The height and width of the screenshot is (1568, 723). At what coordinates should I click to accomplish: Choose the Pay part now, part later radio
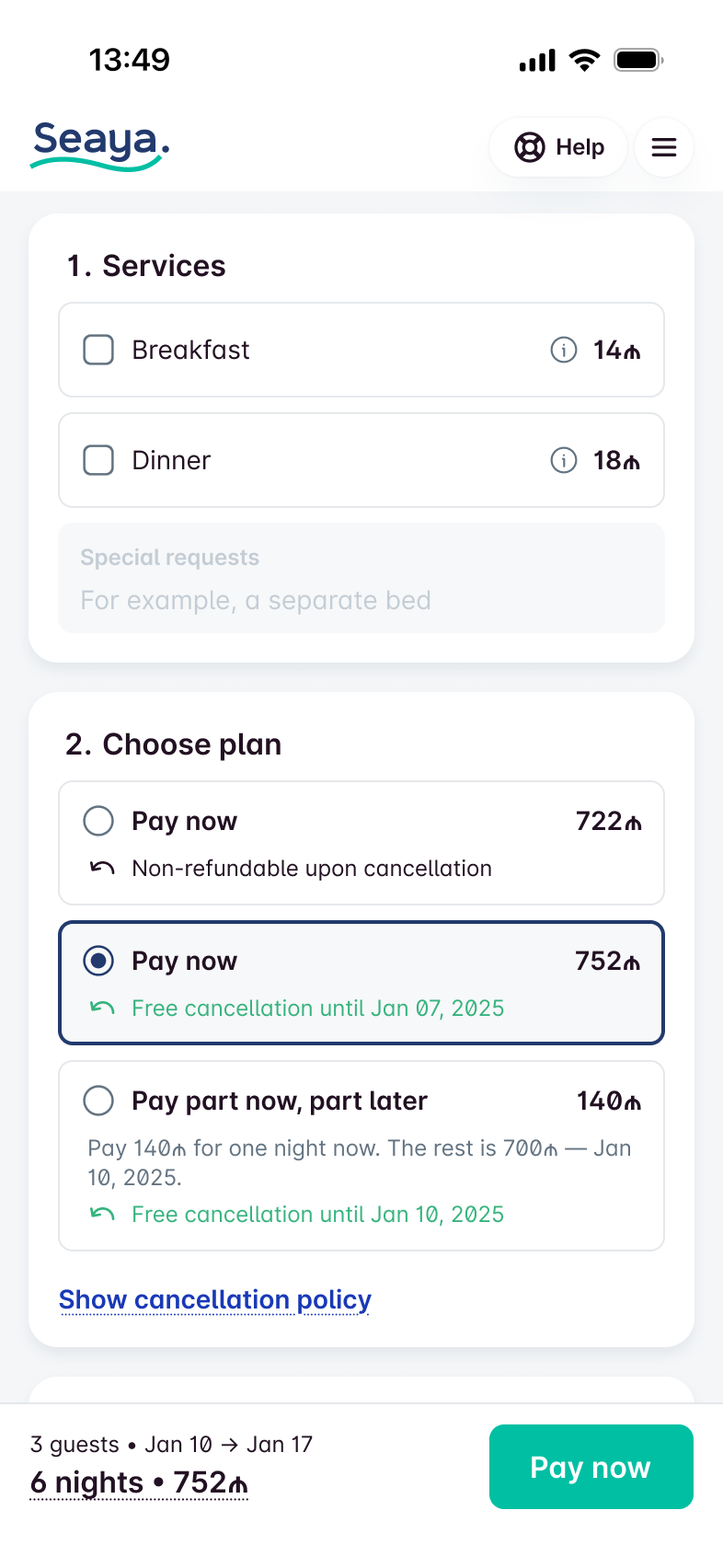point(98,1101)
